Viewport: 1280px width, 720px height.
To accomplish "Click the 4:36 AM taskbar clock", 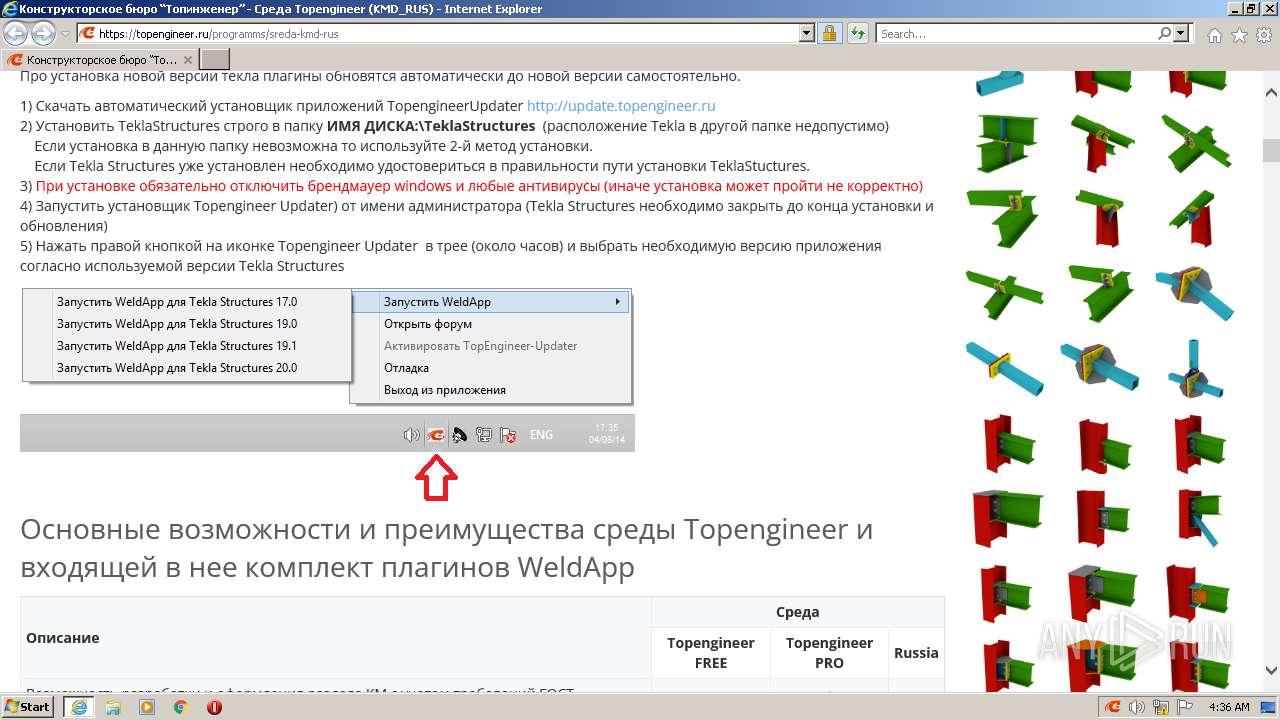I will coord(1229,707).
